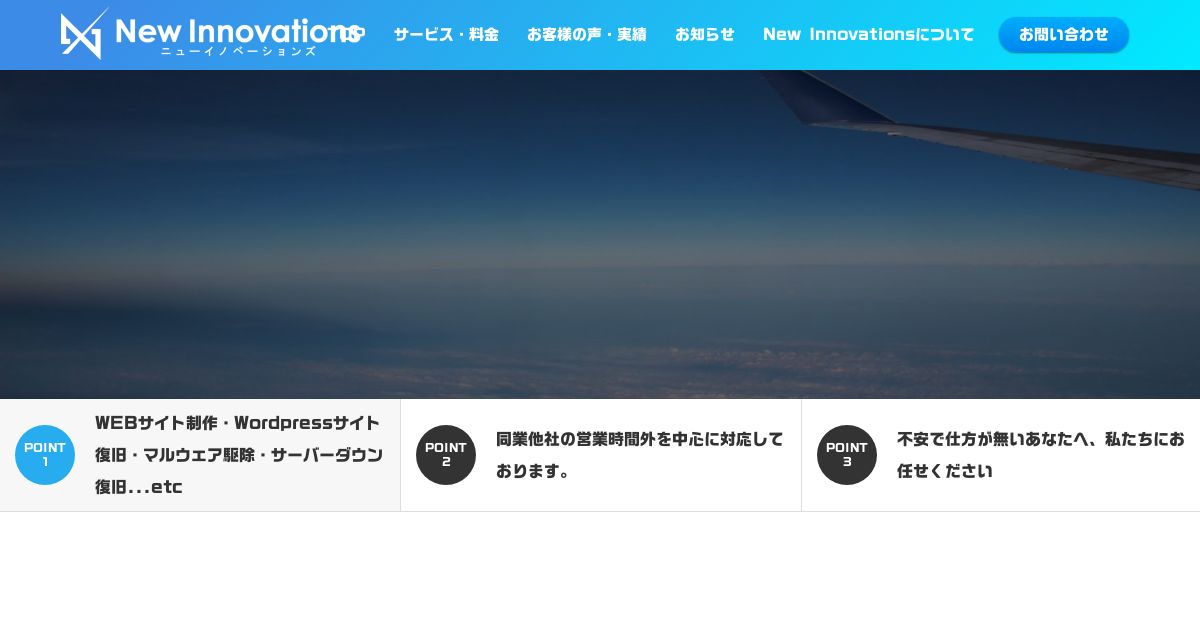This screenshot has width=1200, height=630.
Task: Click the blank white area below tabs
Action: 600,571
